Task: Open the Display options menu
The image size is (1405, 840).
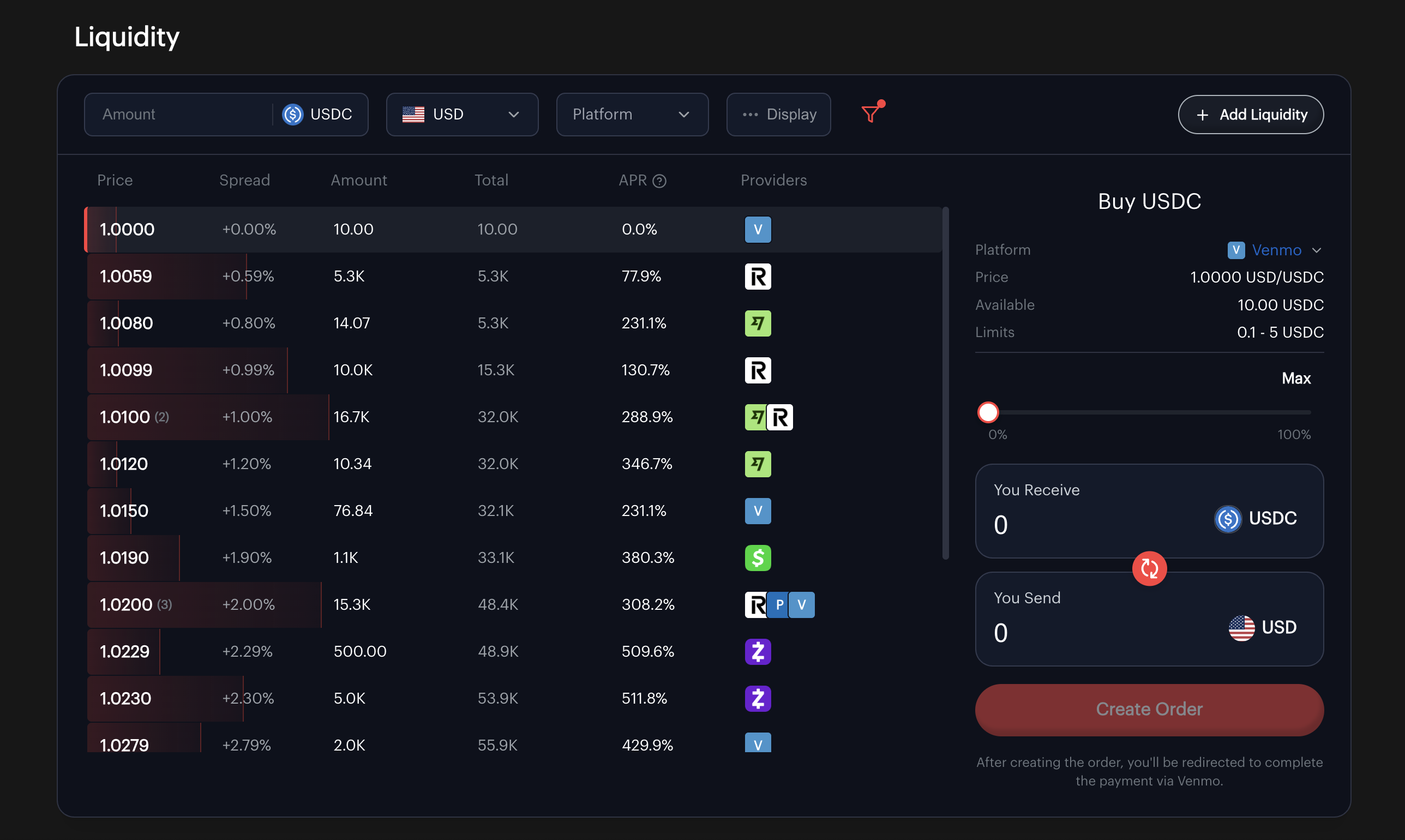Action: click(778, 115)
